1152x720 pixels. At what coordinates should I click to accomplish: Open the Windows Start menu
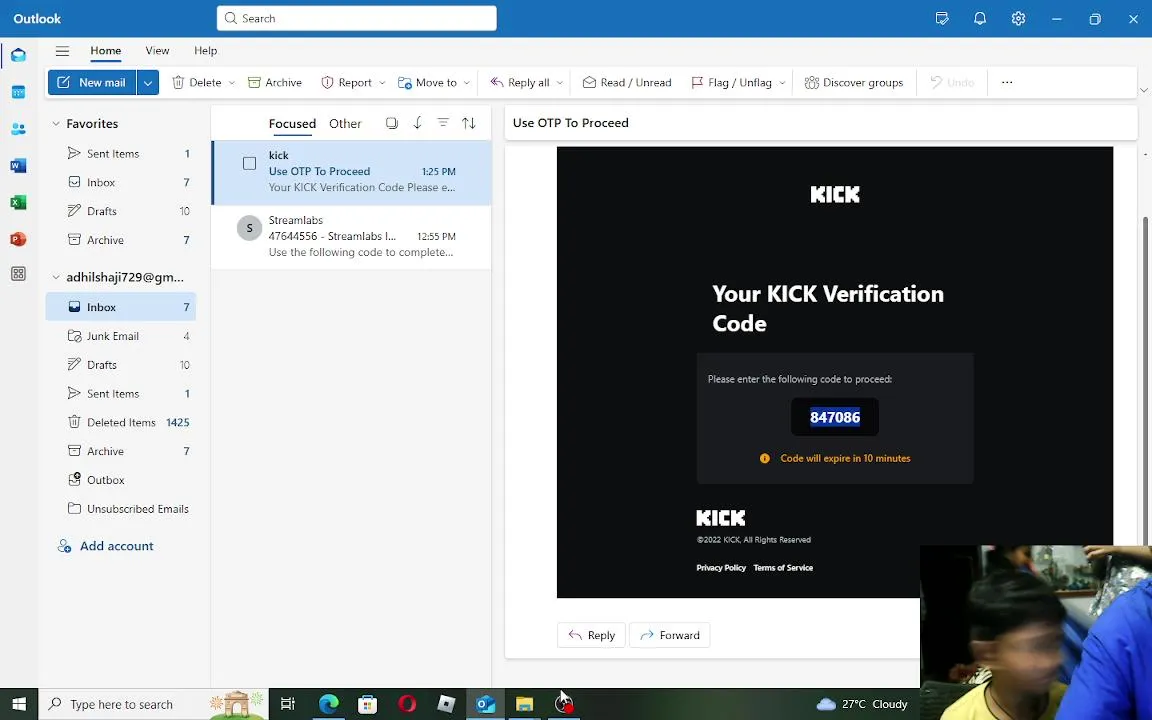(x=19, y=704)
